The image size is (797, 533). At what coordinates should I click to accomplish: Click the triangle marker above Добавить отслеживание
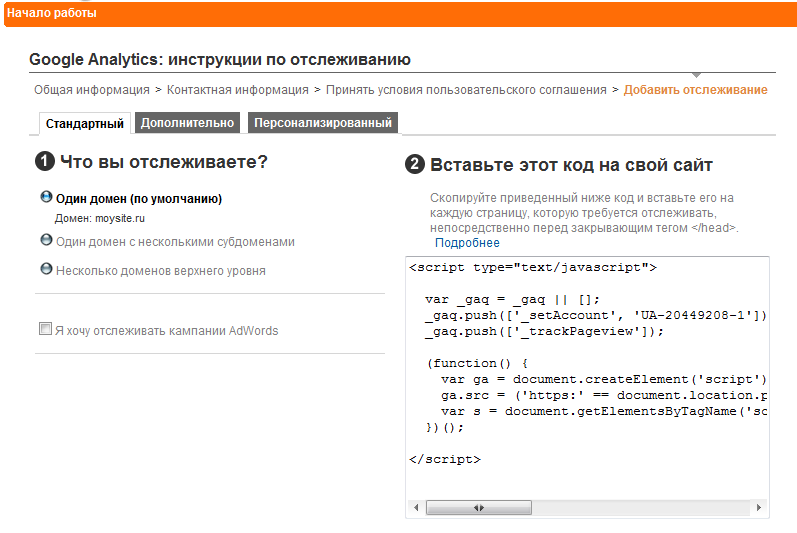tap(696, 76)
